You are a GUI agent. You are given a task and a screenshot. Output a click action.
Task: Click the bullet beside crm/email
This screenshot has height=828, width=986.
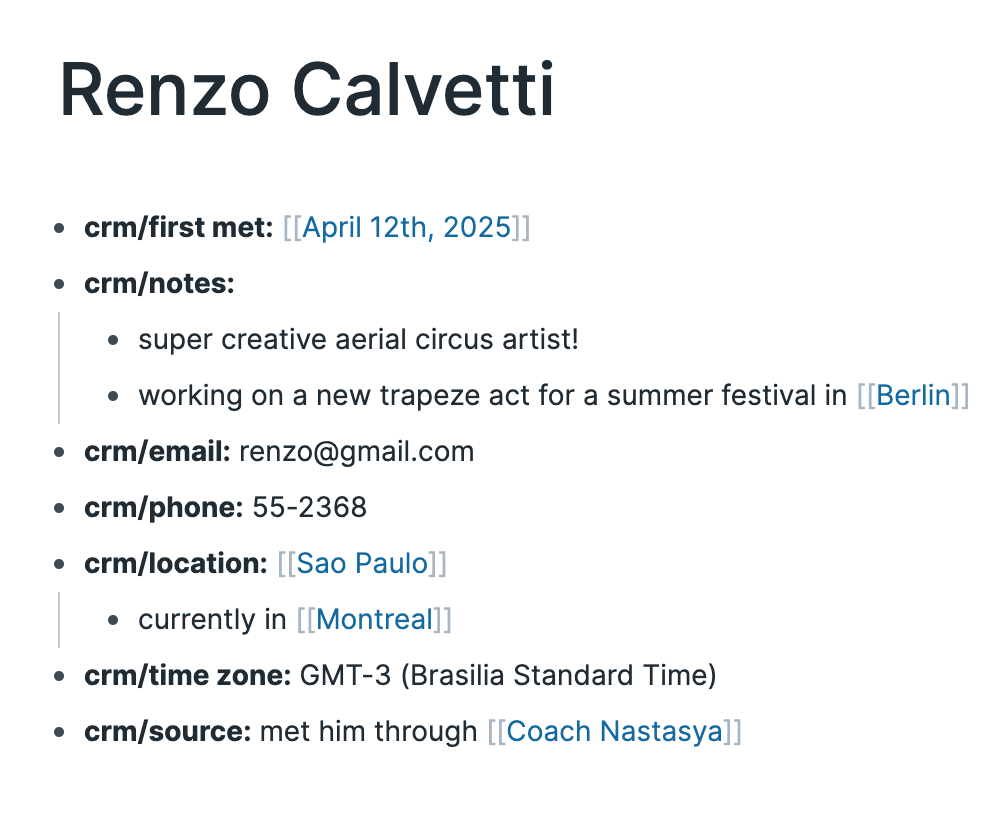[59, 452]
